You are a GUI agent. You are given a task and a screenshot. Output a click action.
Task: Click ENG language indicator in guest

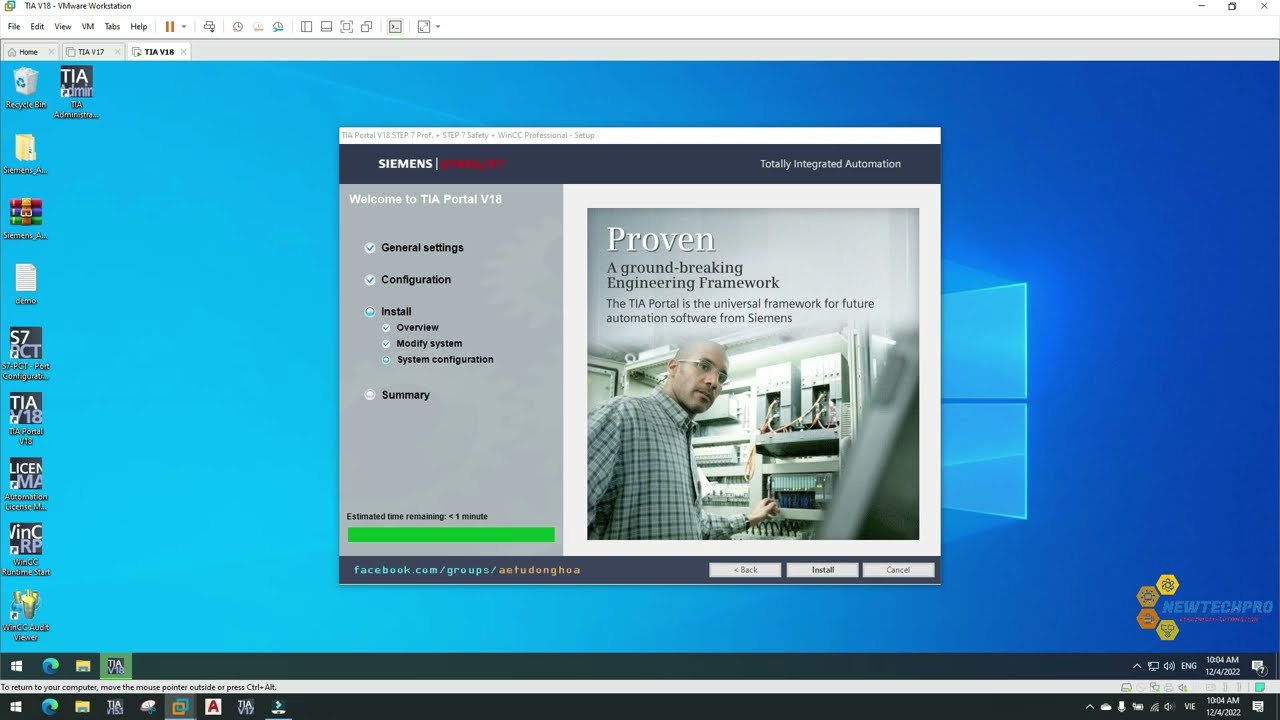1189,666
